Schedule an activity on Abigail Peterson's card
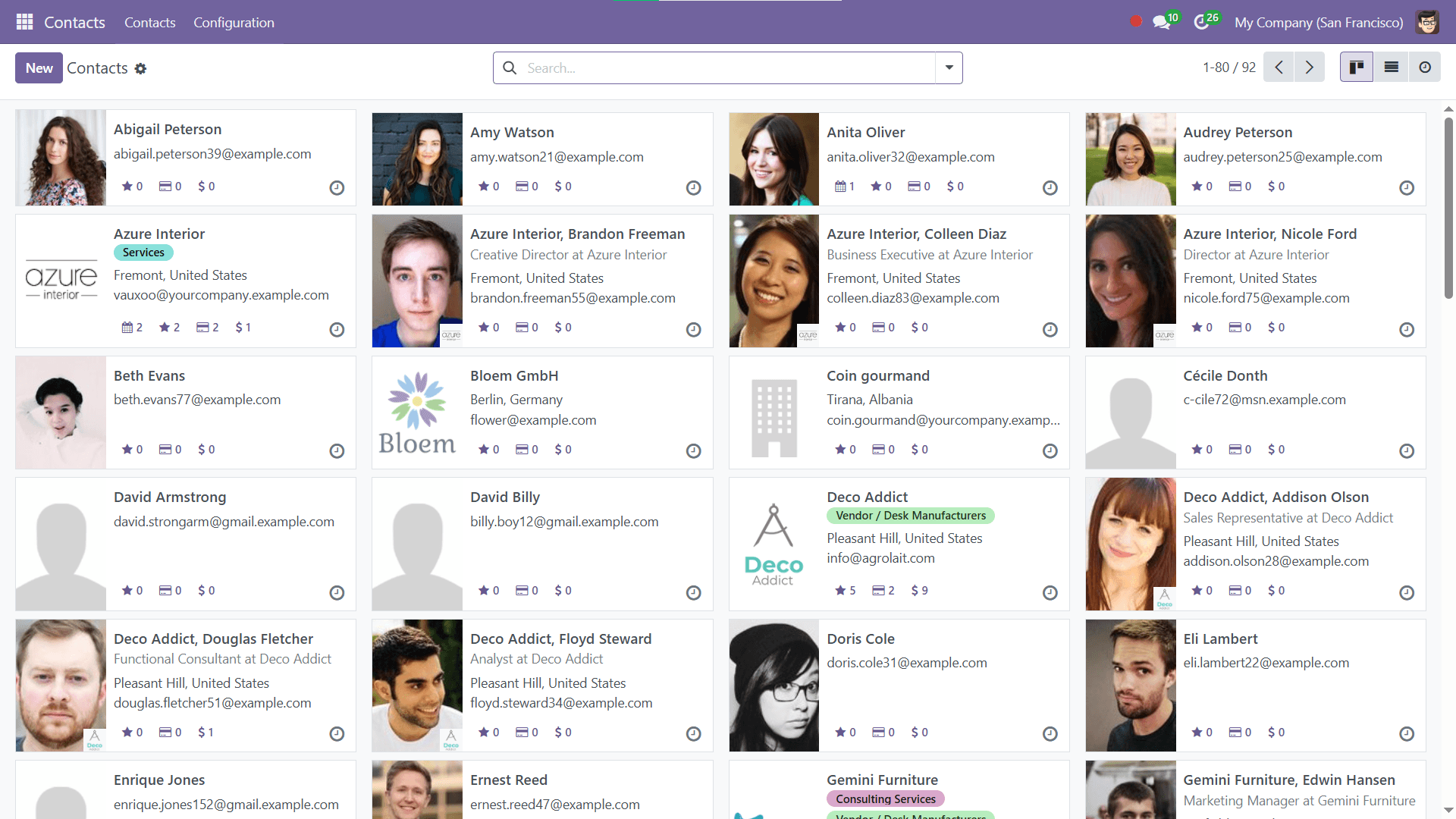 (x=337, y=188)
